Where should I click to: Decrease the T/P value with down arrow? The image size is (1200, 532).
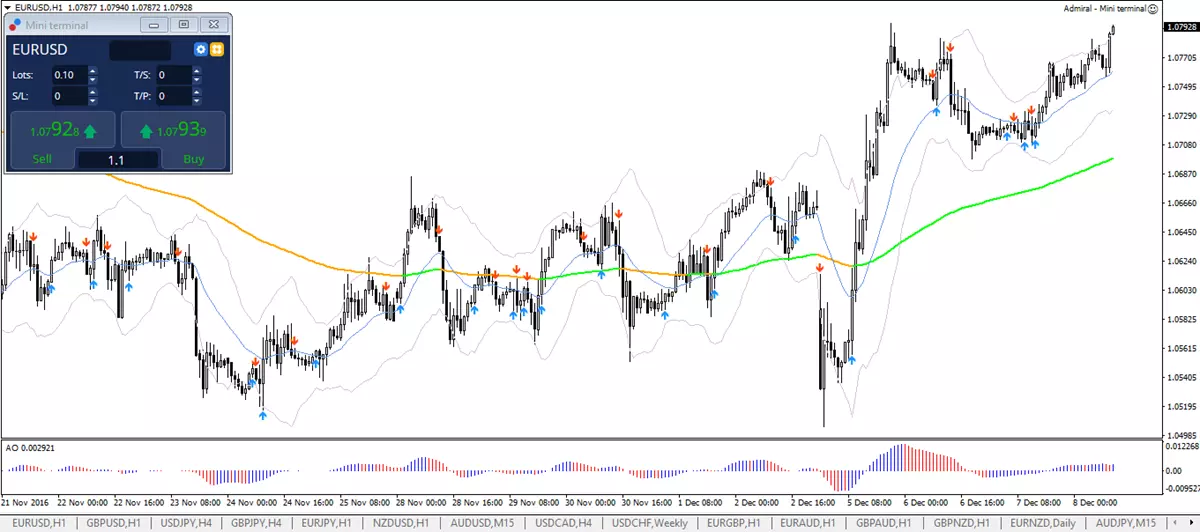[197, 101]
